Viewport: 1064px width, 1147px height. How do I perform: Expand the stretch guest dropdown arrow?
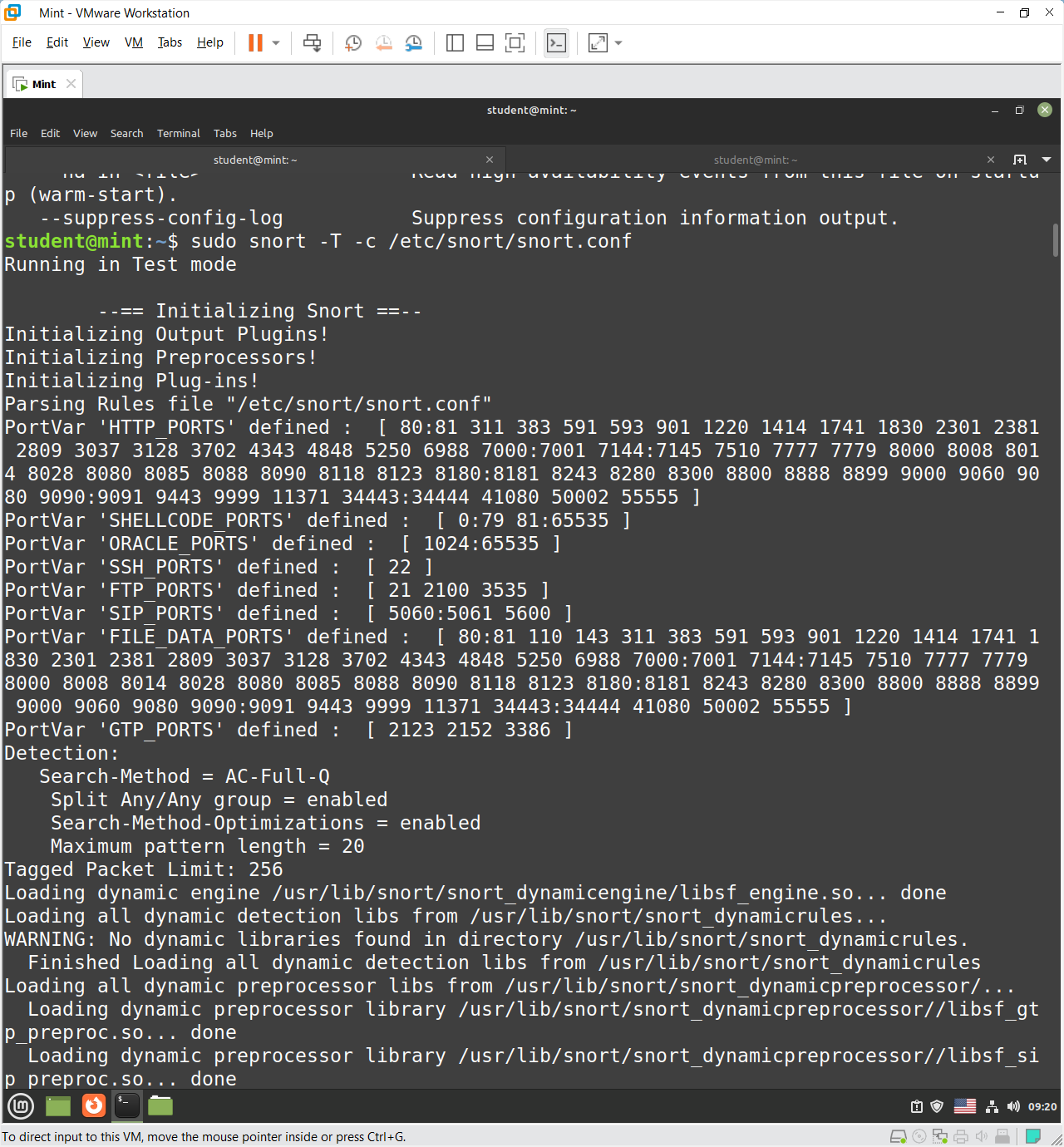[618, 43]
